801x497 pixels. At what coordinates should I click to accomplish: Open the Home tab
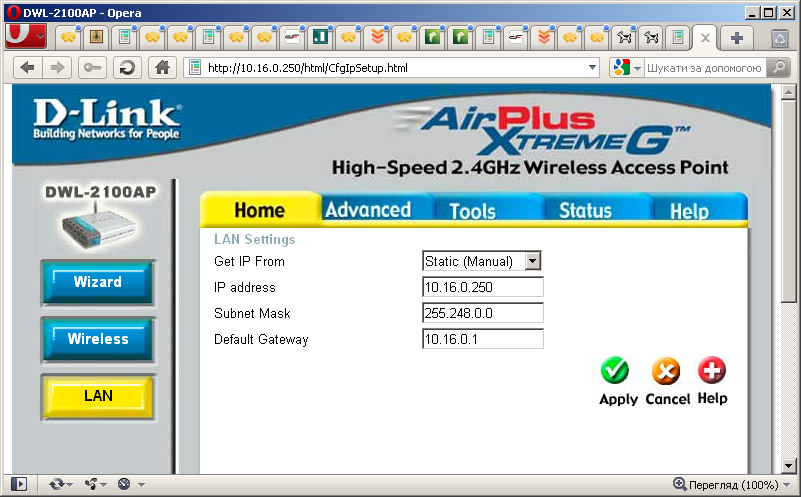tap(260, 209)
